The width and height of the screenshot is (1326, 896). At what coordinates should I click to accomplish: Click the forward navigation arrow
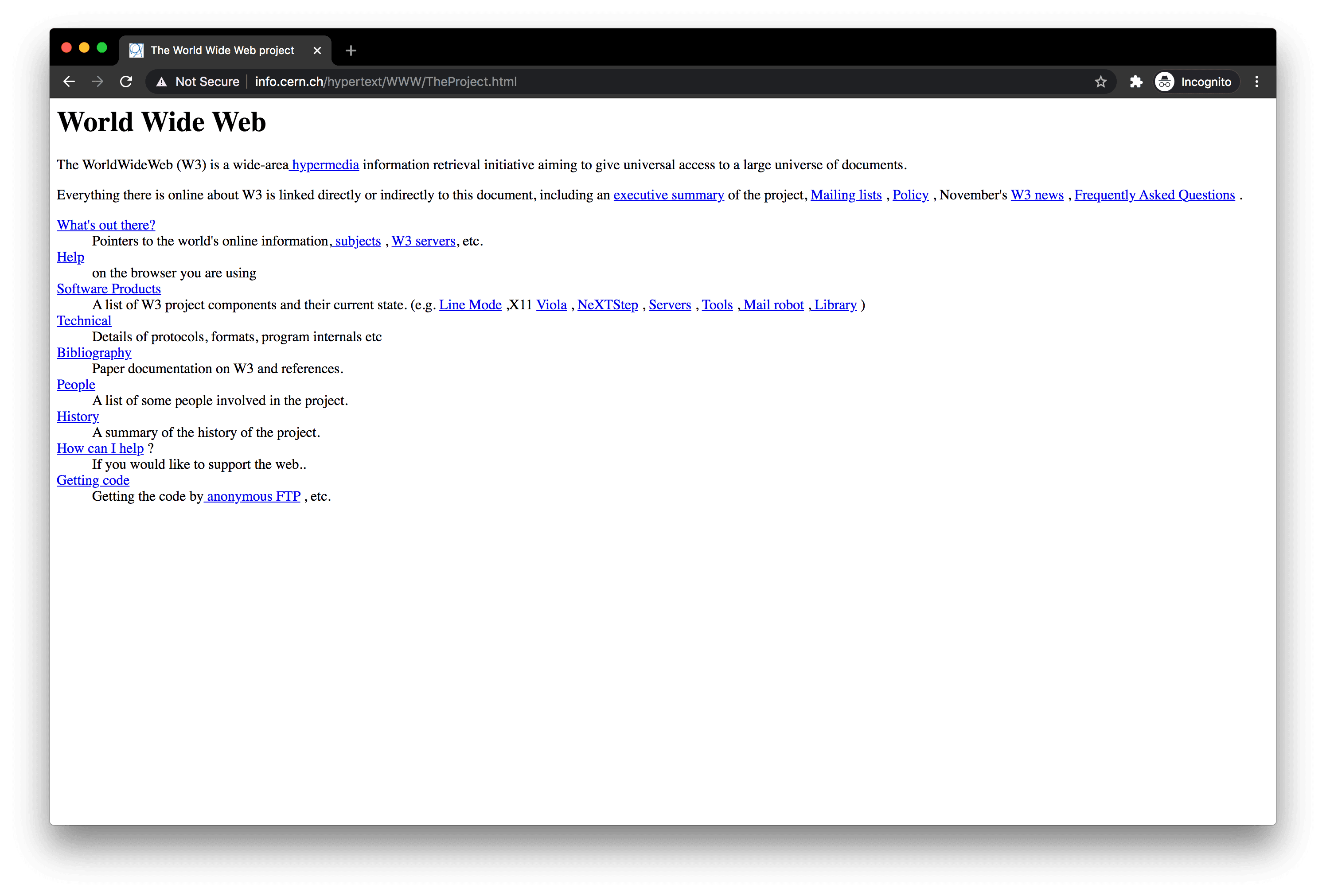coord(97,82)
